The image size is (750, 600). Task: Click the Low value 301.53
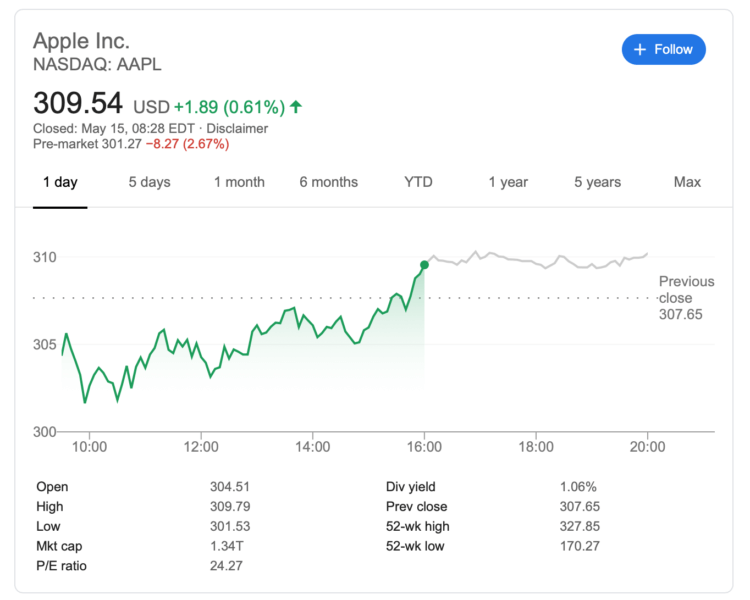pos(230,526)
